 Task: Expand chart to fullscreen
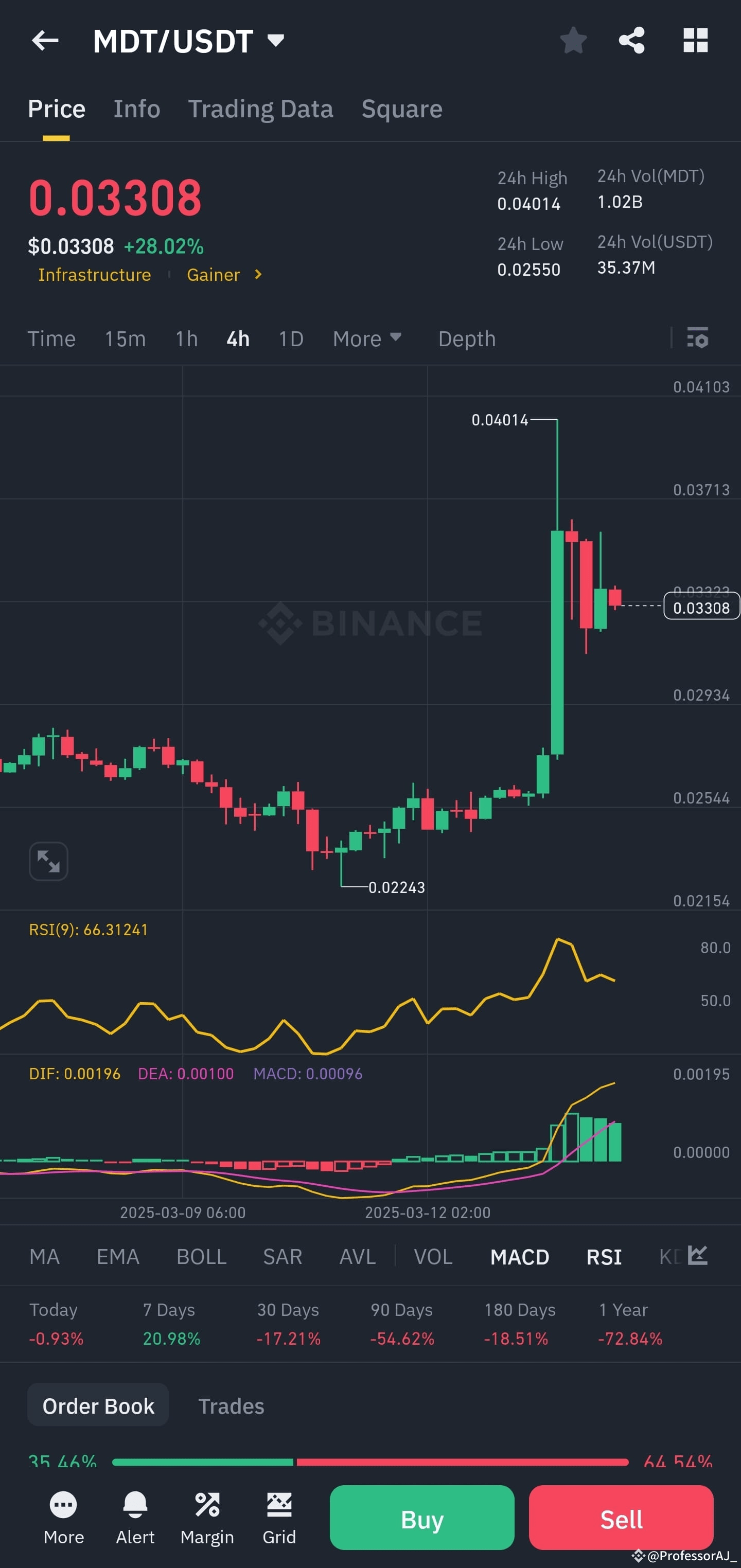click(49, 861)
